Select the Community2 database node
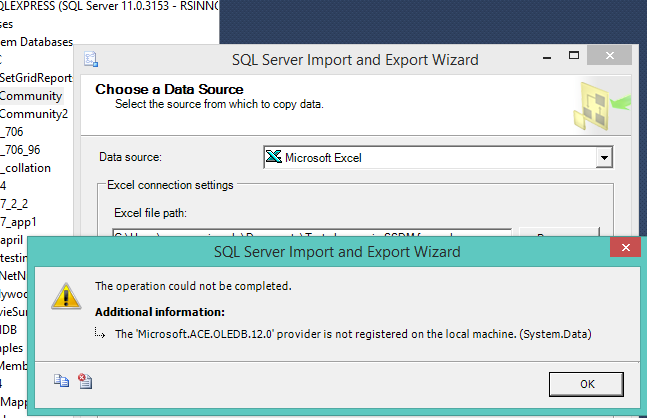This screenshot has height=418, width=647. [x=34, y=114]
